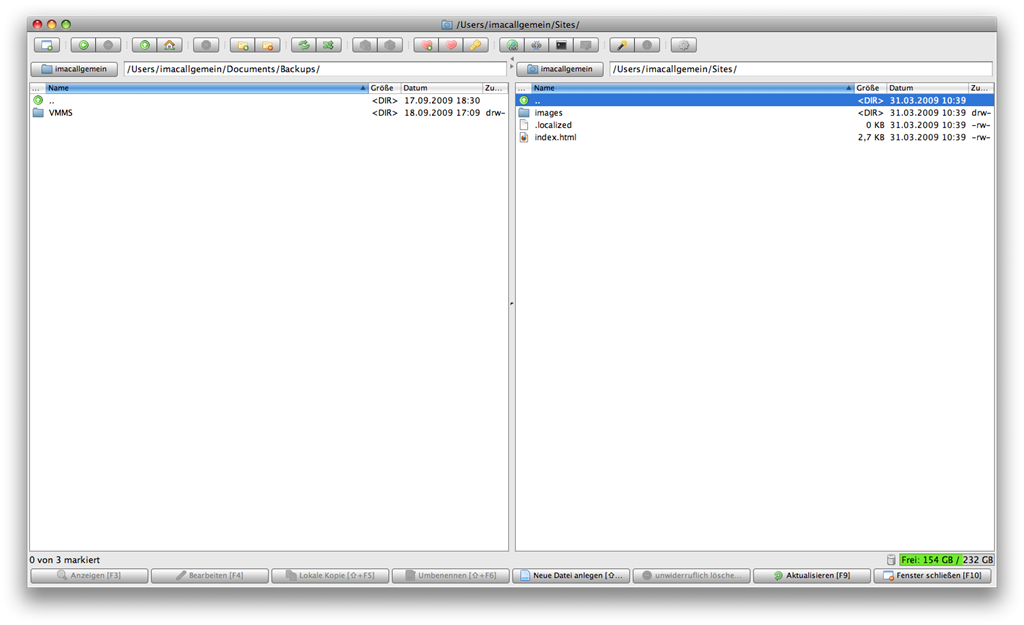Click left panel Zu... permissions column header
The image size is (1024, 625).
pyautogui.click(x=494, y=88)
